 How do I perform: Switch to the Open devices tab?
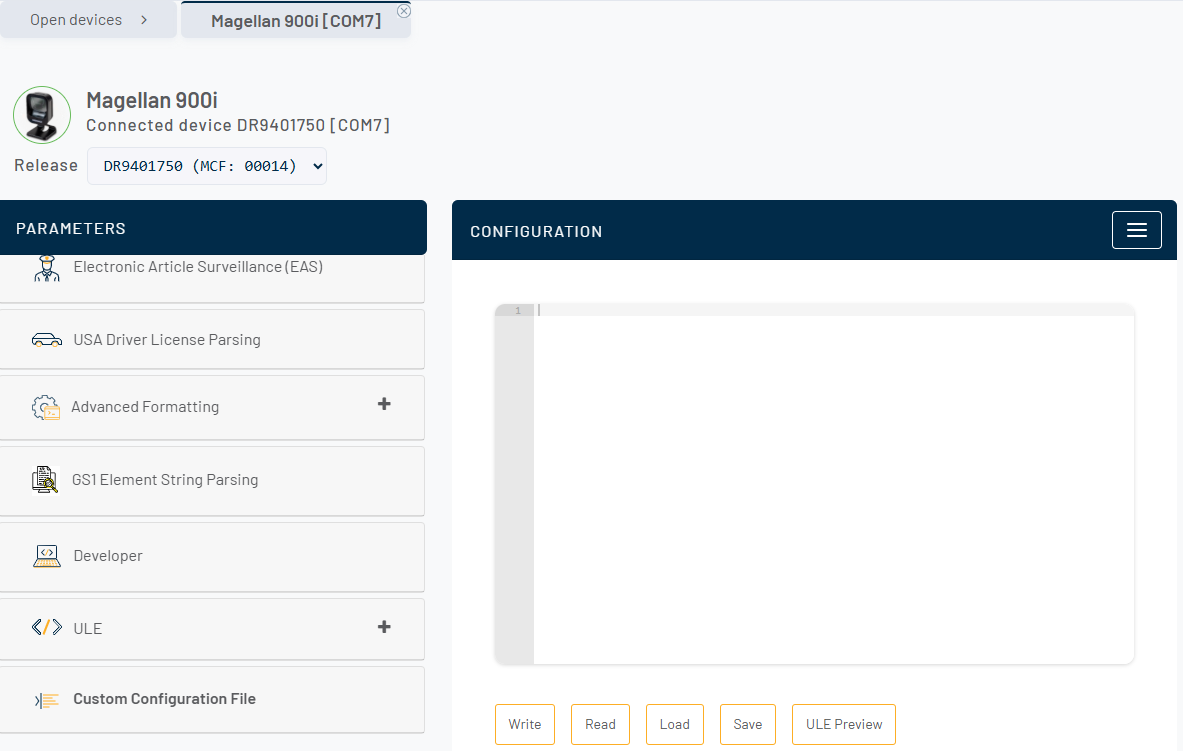(88, 20)
